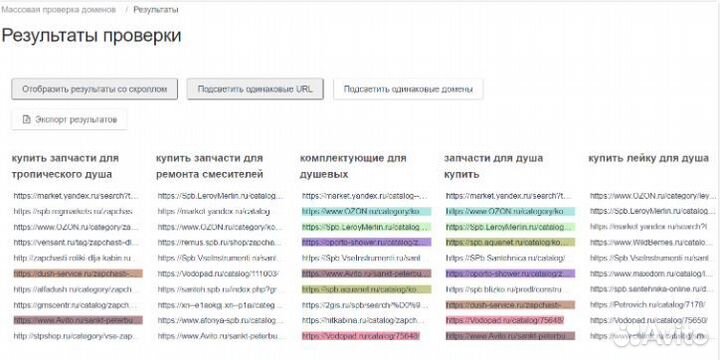Open the alfadush.ru/category link
The image size is (720, 360).
pos(76,289)
